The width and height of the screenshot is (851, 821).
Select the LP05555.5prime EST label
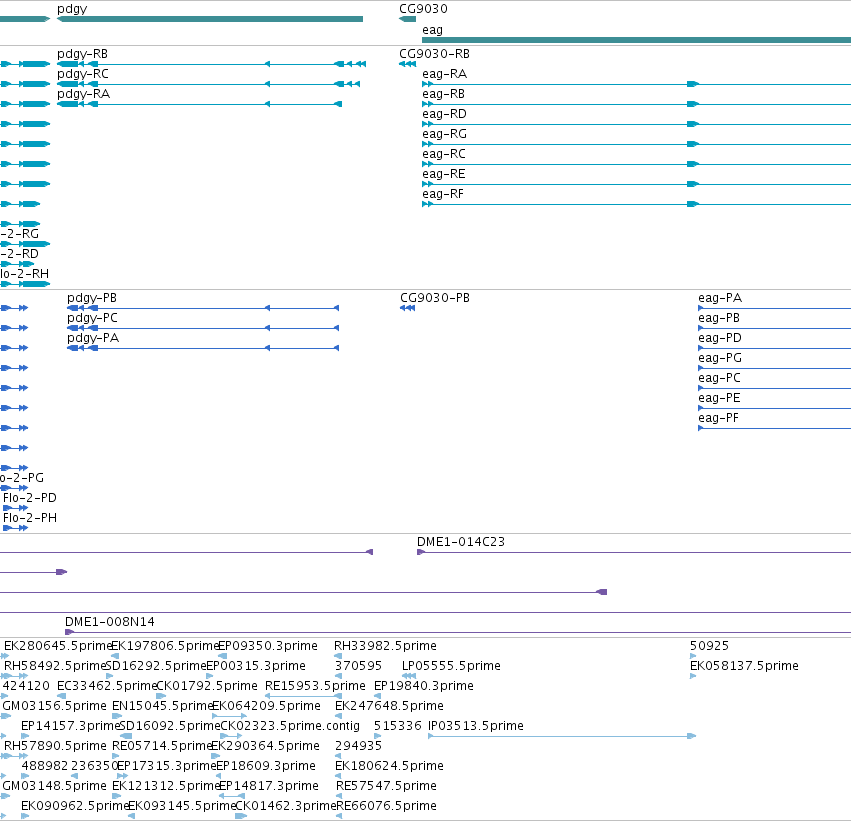tap(451, 666)
